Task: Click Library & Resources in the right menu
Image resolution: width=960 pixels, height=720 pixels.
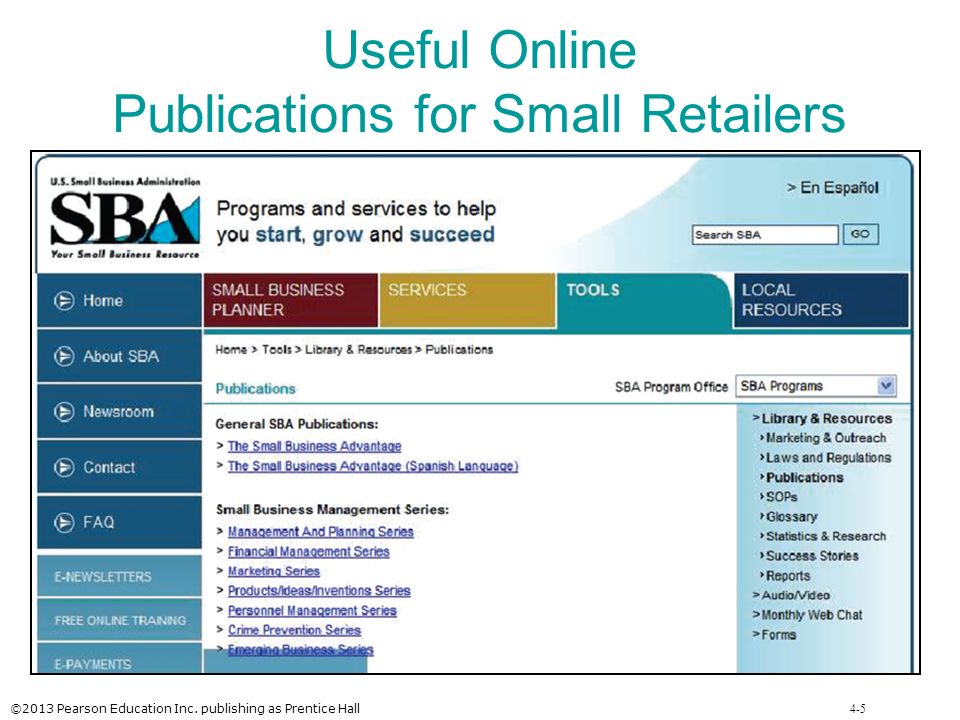Action: click(827, 419)
